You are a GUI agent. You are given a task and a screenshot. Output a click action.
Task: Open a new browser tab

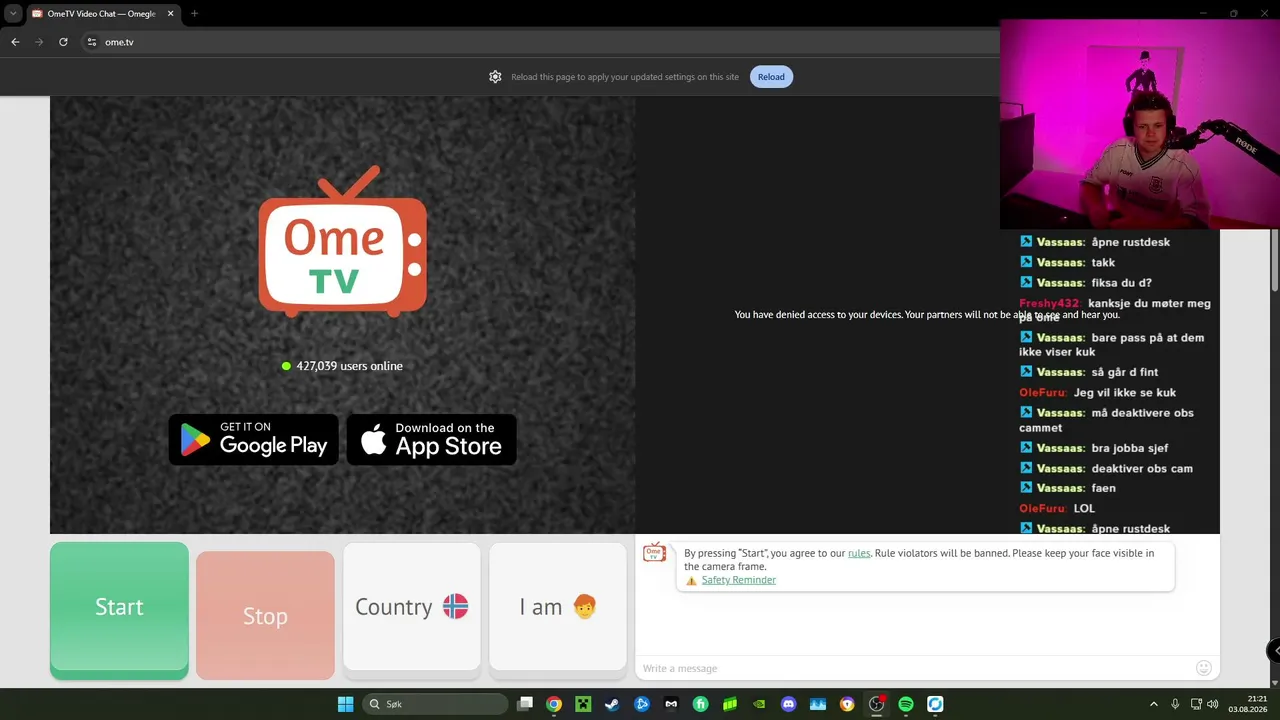(x=194, y=14)
